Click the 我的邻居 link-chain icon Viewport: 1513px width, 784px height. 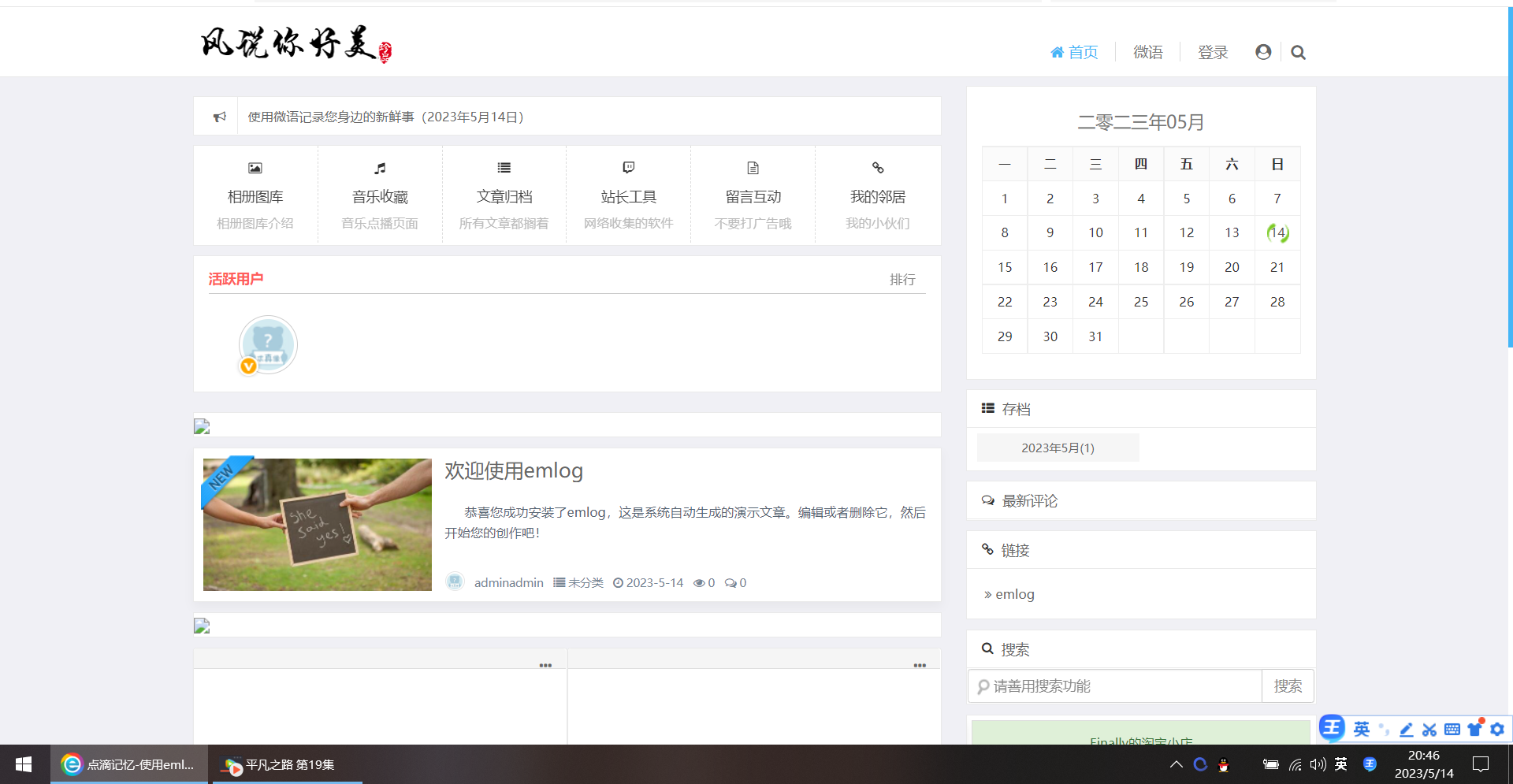(878, 168)
